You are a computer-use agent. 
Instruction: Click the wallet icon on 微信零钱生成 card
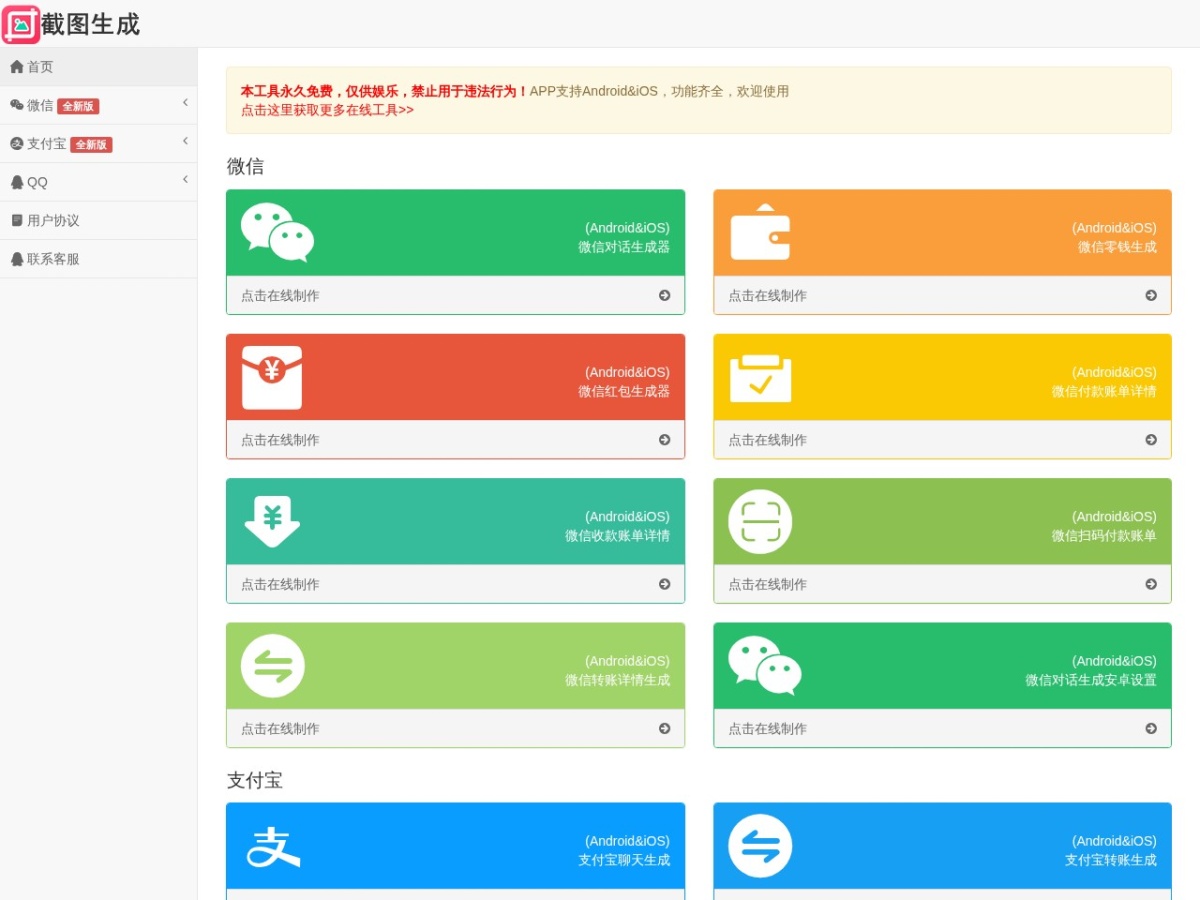pos(760,232)
